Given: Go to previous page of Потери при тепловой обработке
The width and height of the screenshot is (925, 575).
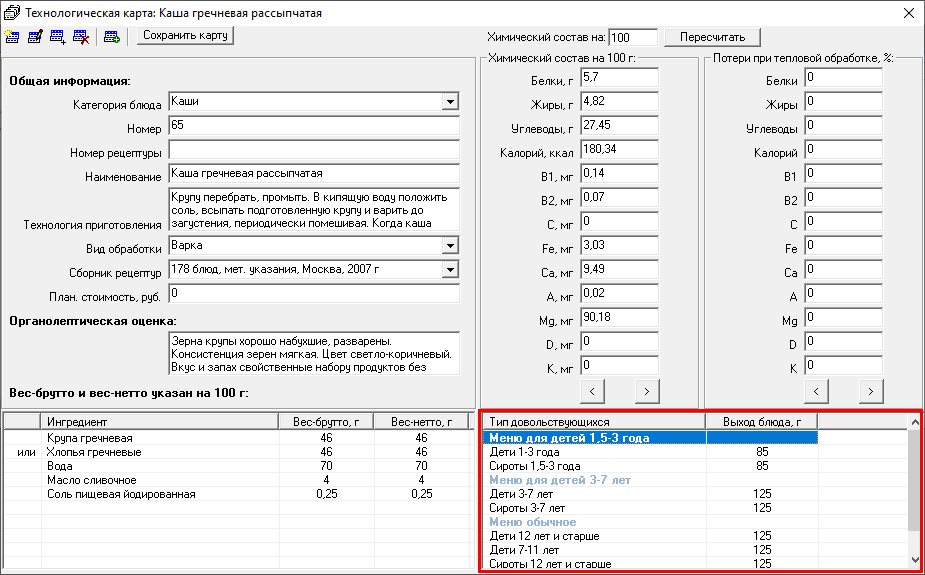Looking at the screenshot, I should [817, 390].
